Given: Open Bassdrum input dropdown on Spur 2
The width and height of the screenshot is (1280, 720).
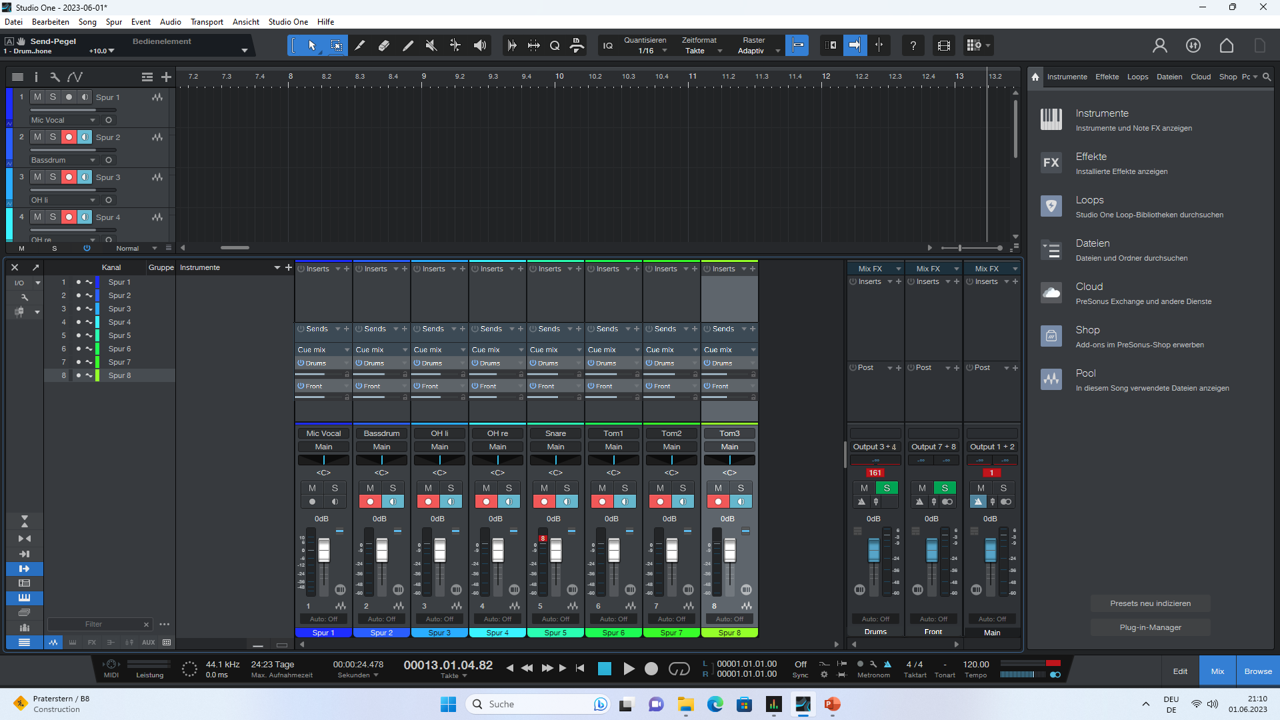Looking at the screenshot, I should point(62,160).
